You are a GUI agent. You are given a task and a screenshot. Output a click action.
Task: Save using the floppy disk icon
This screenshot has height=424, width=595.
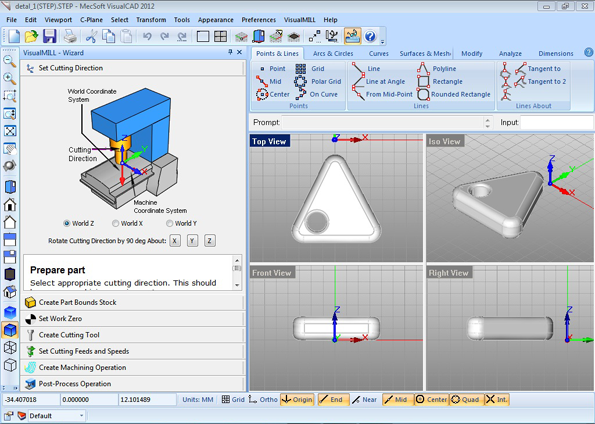click(50, 36)
